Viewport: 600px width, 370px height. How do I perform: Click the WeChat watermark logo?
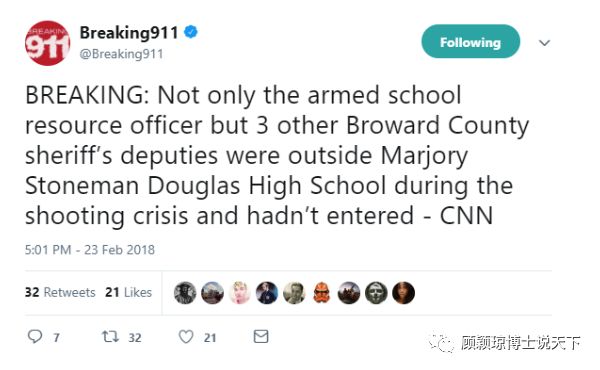(x=441, y=343)
